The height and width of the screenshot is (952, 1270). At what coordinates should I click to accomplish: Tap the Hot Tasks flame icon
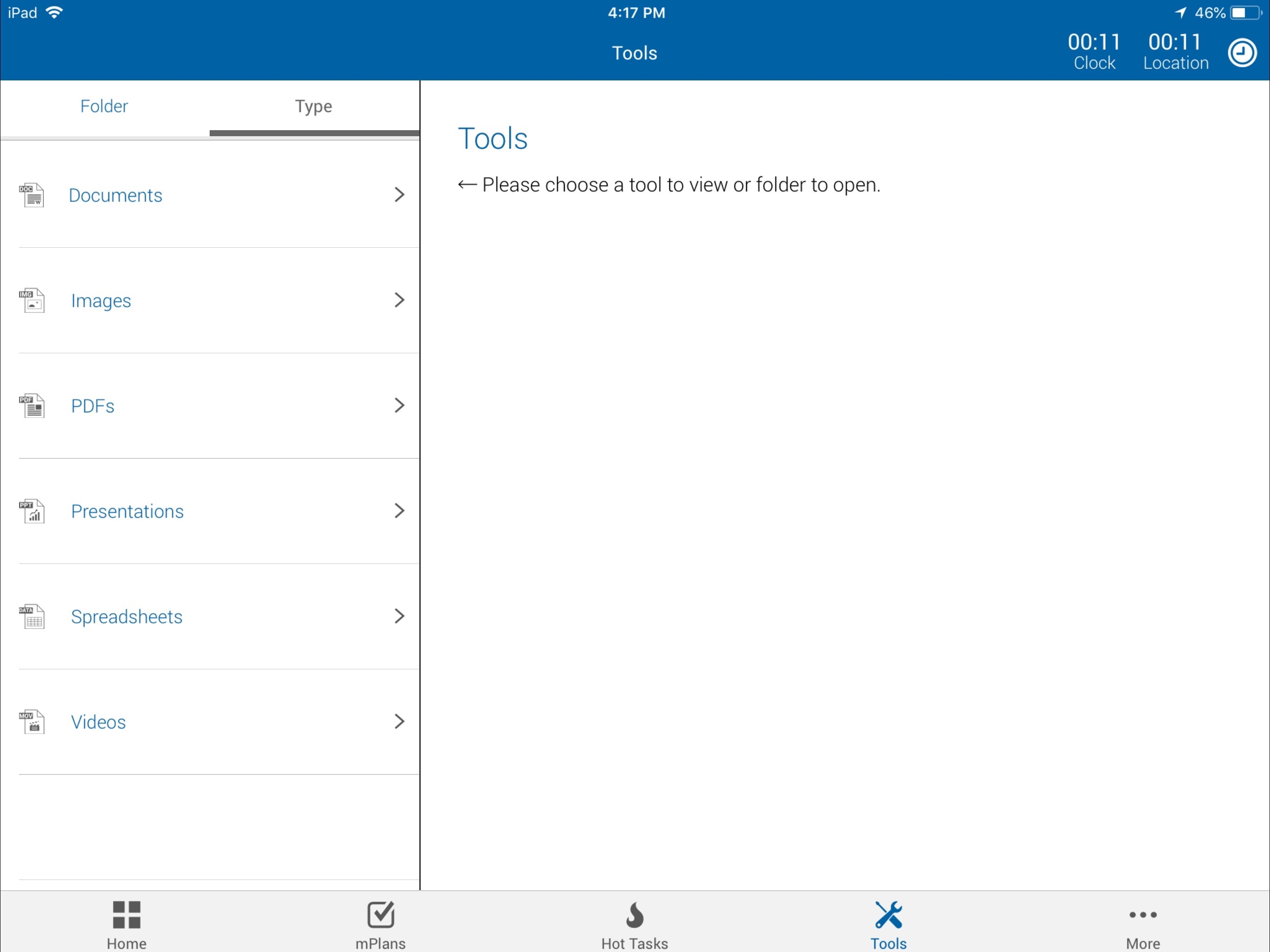click(x=635, y=914)
